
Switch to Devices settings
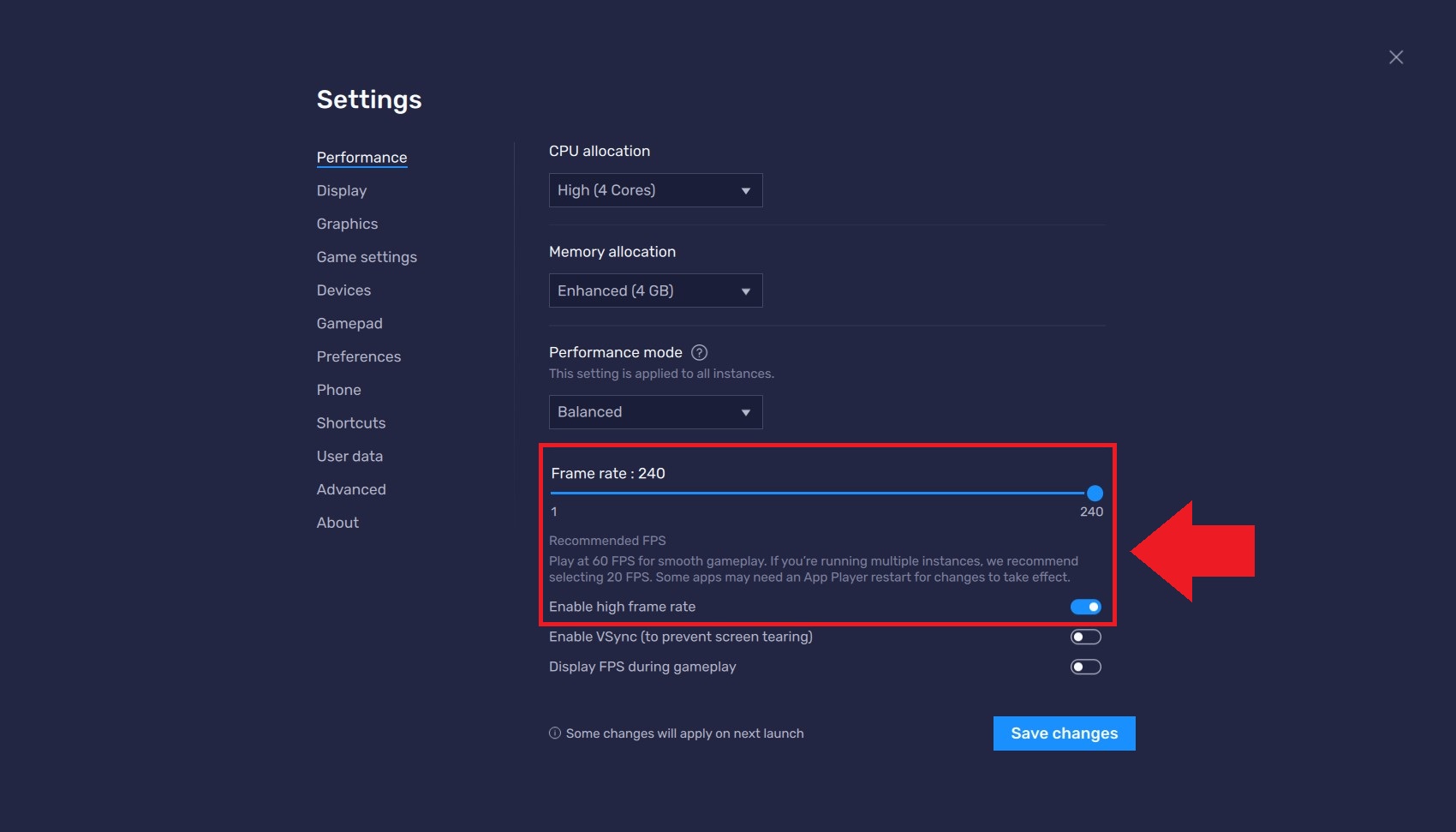[x=343, y=290]
